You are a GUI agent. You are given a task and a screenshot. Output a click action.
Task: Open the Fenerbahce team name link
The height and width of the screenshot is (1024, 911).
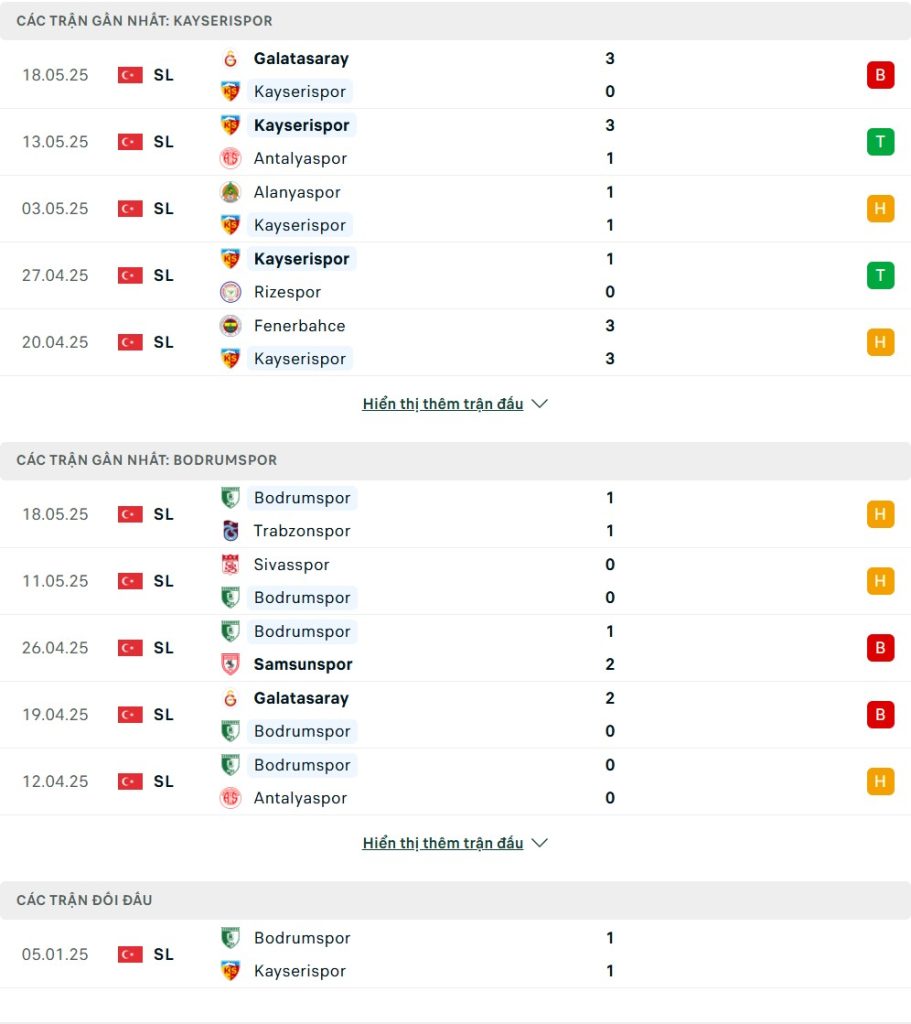(x=299, y=326)
